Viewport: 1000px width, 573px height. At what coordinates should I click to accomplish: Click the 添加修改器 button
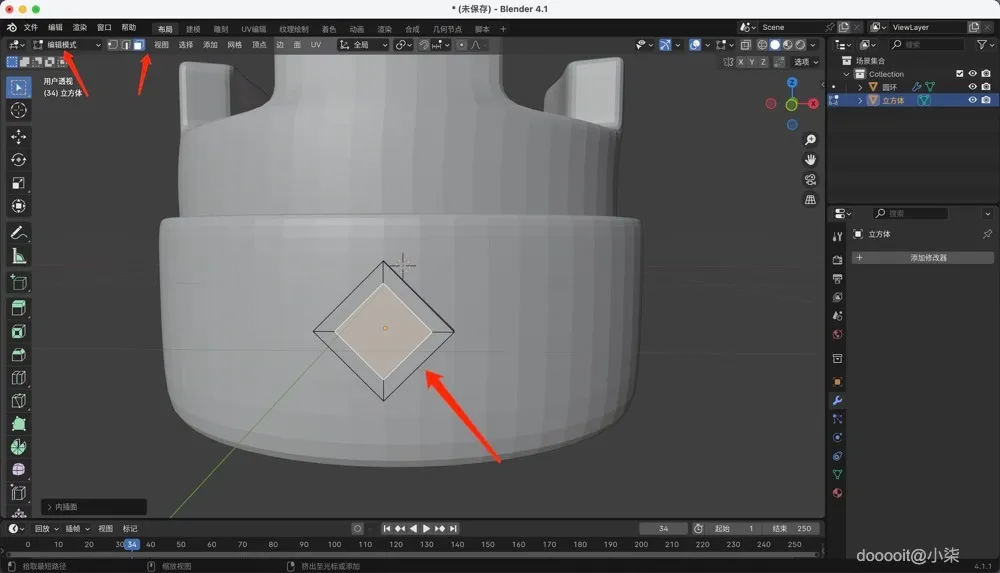pos(927,258)
